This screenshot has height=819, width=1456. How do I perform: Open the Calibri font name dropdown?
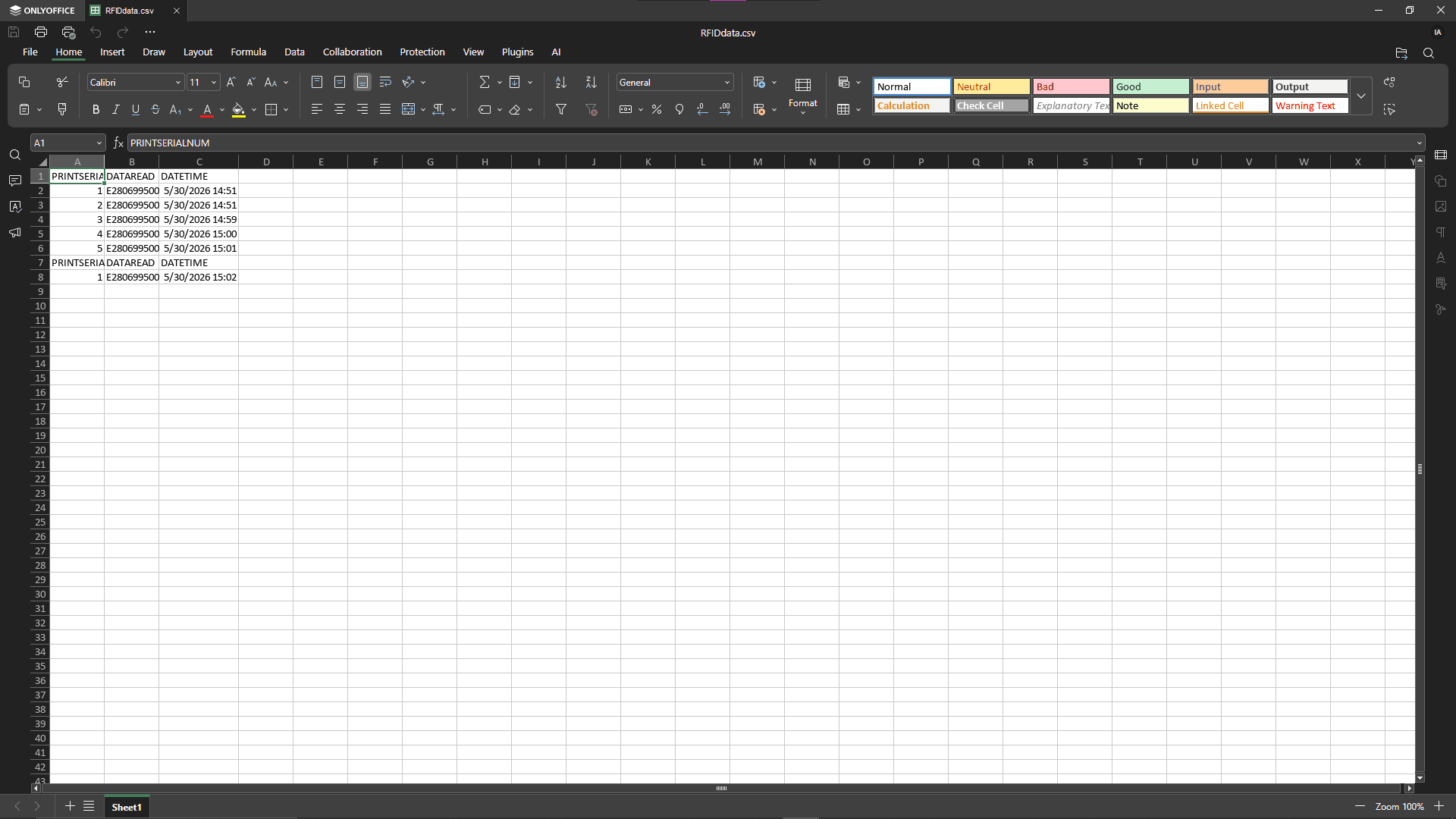[178, 82]
